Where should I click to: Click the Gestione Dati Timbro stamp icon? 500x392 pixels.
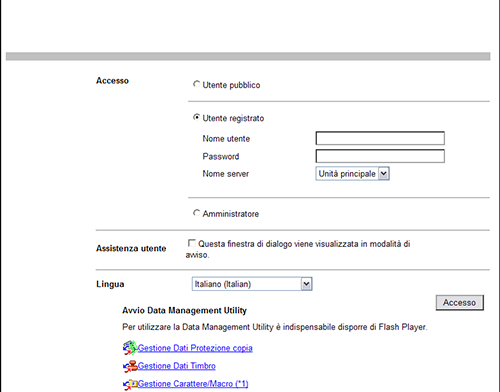(130, 366)
